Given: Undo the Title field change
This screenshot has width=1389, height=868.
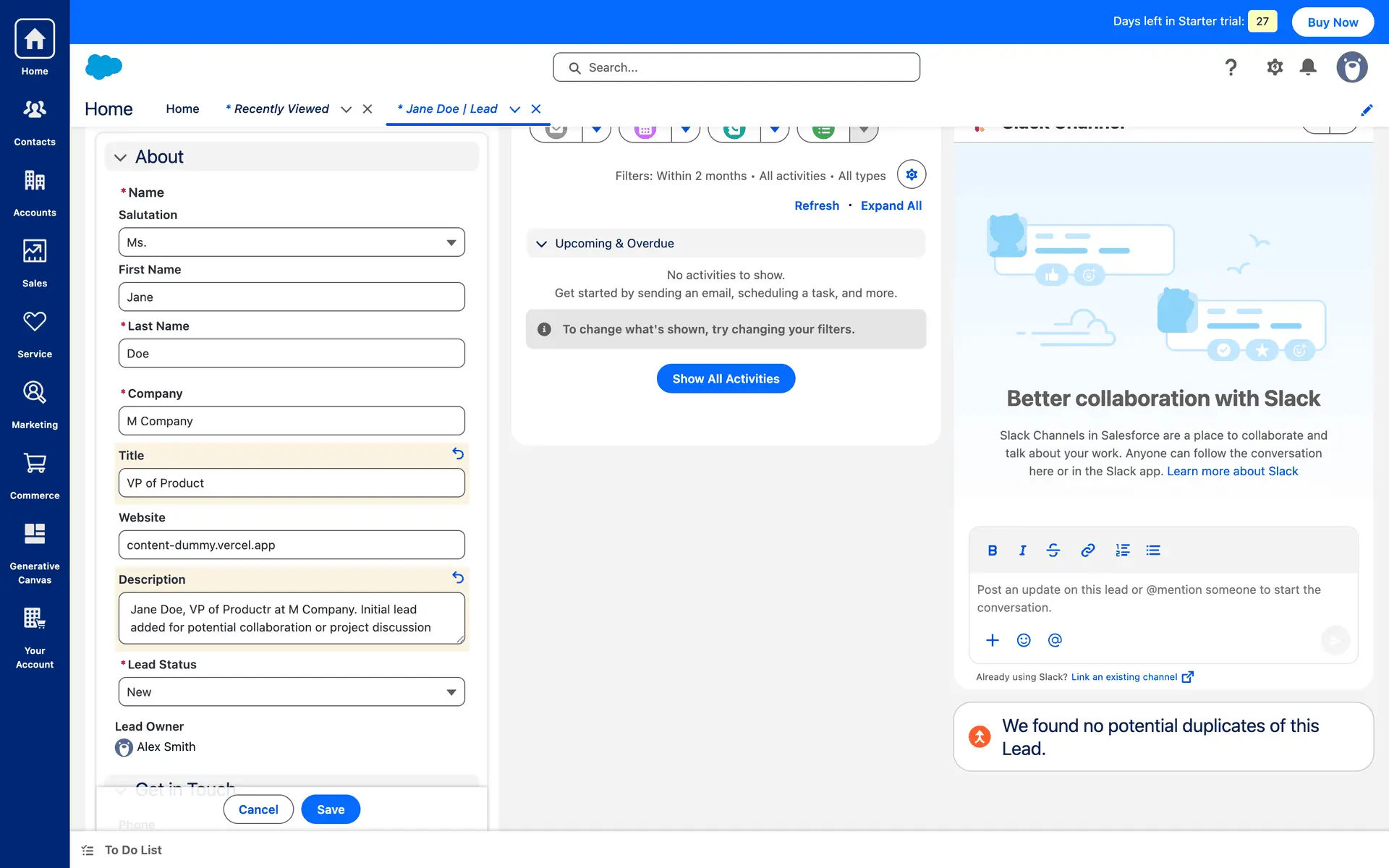Looking at the screenshot, I should (x=458, y=454).
